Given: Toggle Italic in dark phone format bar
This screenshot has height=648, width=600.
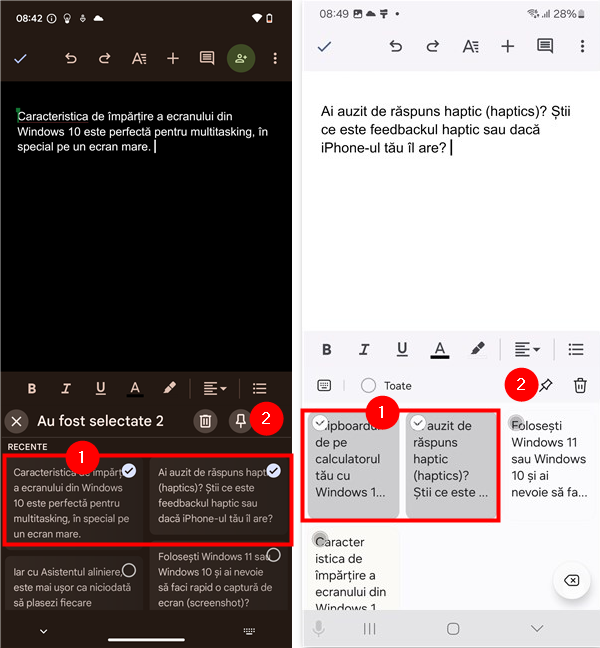Looking at the screenshot, I should [66, 388].
